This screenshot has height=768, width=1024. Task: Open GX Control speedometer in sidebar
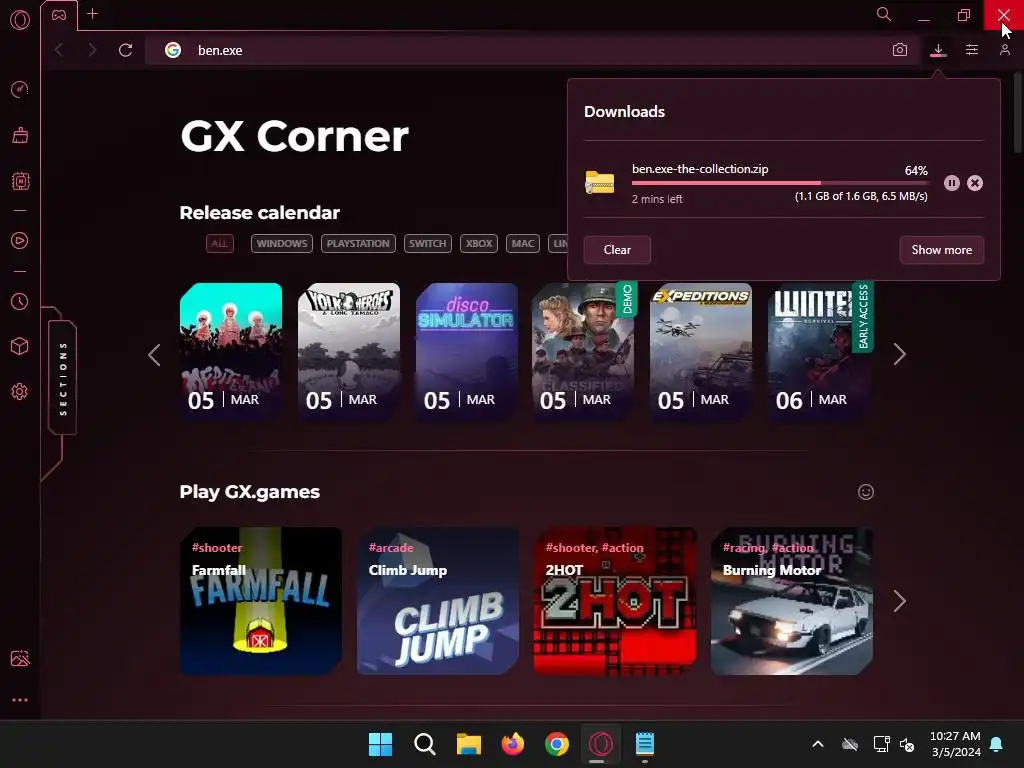click(x=20, y=89)
